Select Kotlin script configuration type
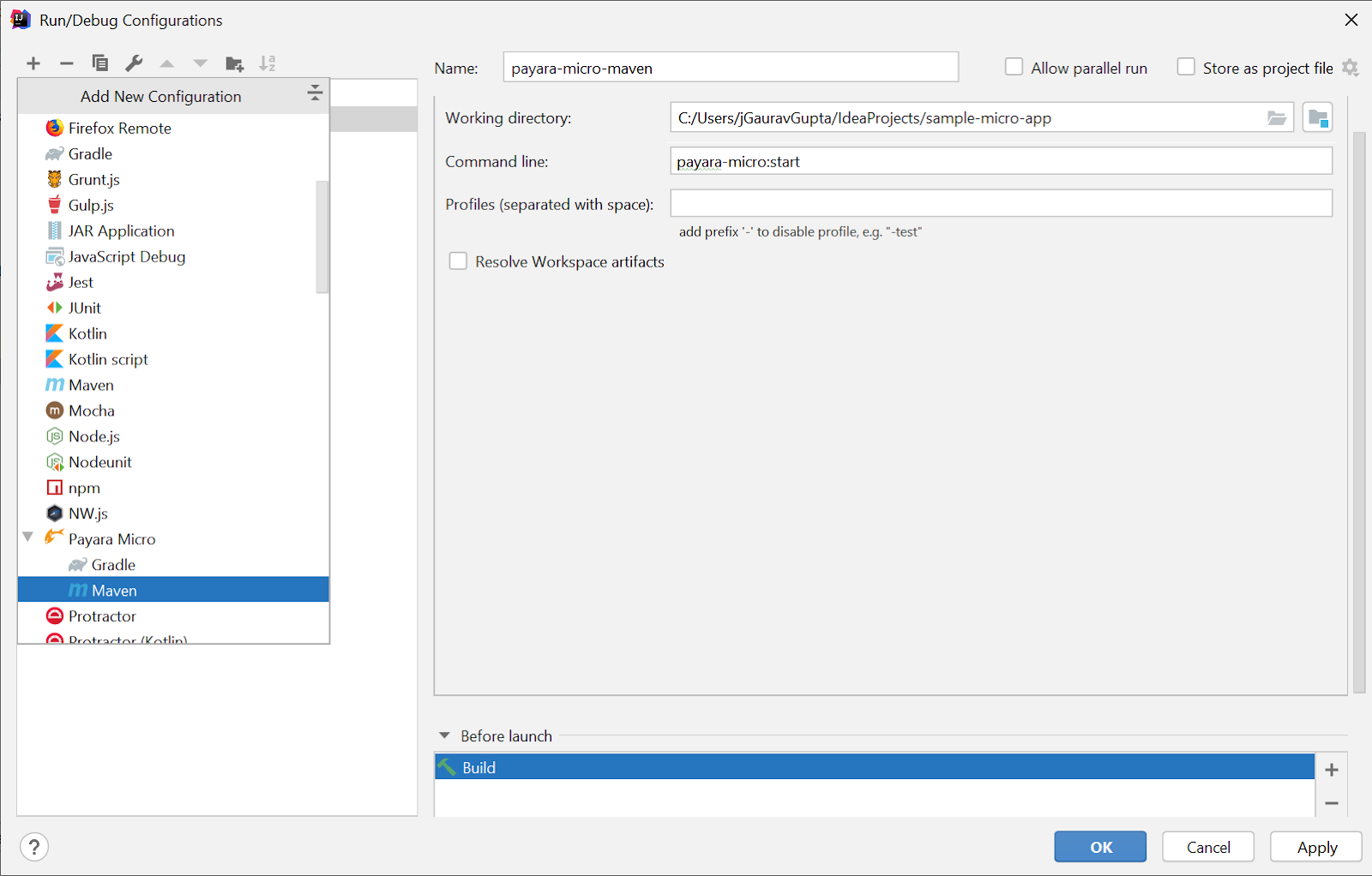The image size is (1372, 876). [x=173, y=359]
